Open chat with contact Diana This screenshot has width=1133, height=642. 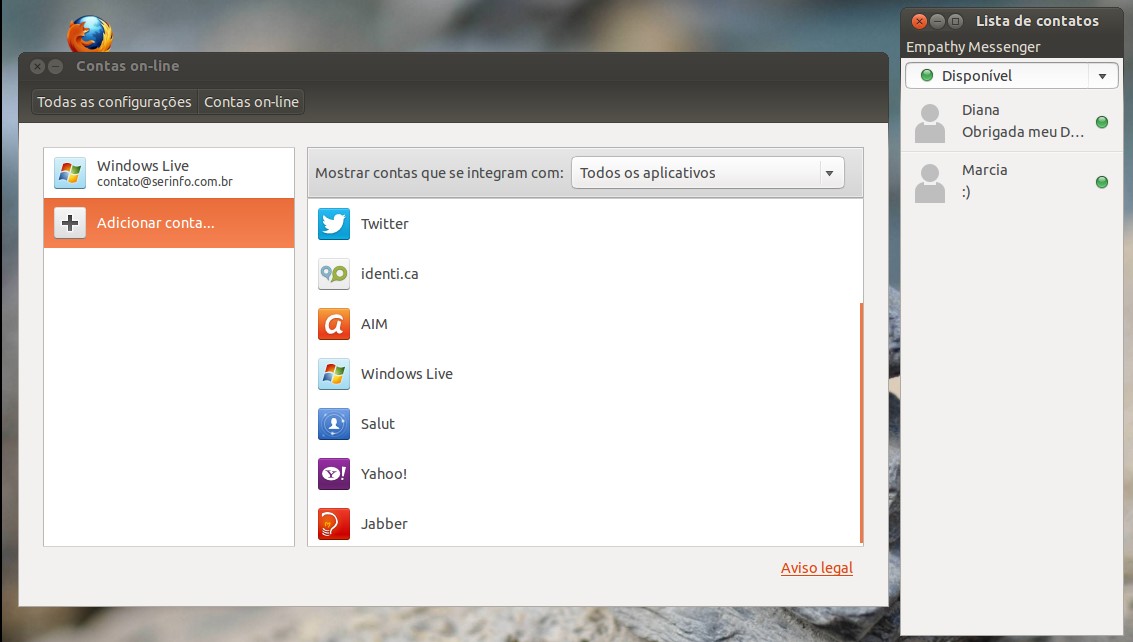tap(1010, 121)
